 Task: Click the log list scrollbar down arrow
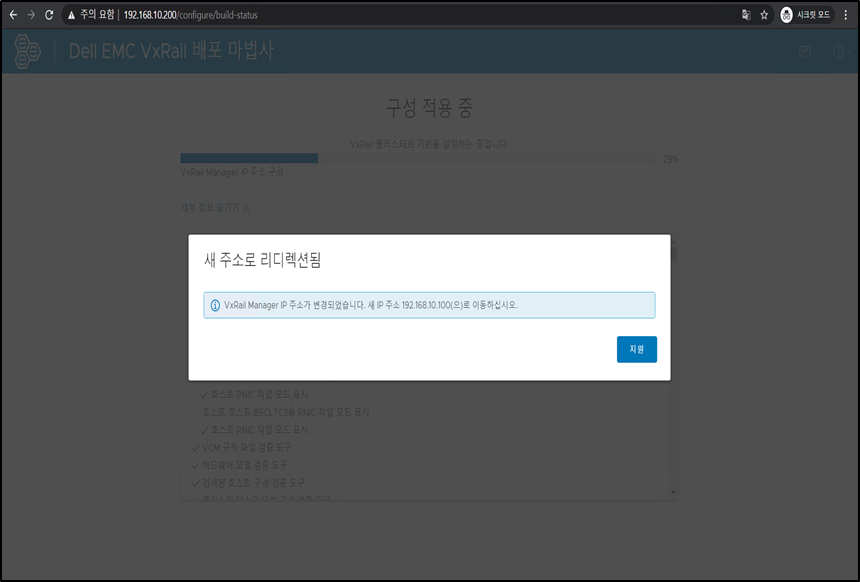click(x=674, y=493)
